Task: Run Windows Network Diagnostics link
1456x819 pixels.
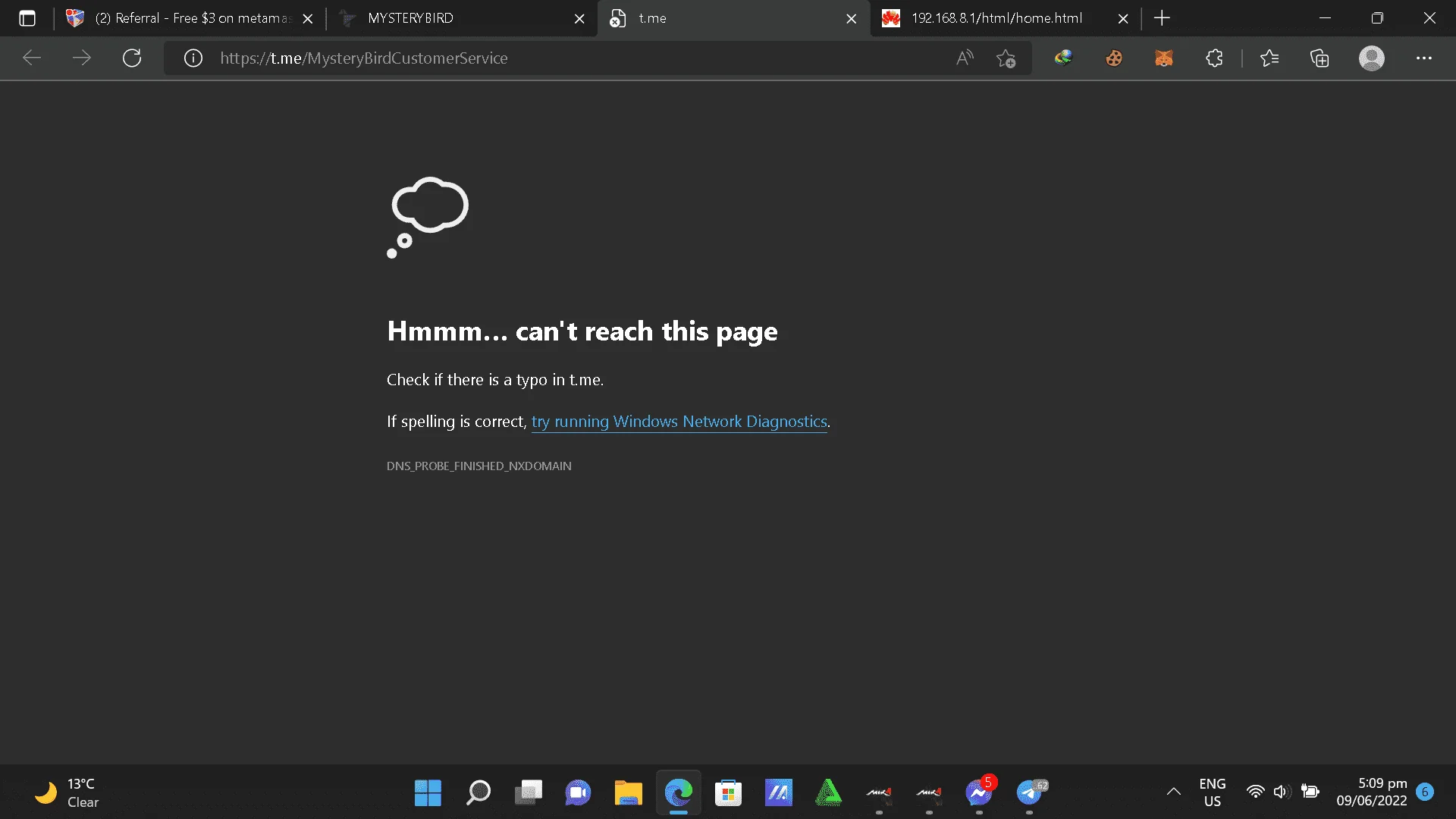Action: 679,422
